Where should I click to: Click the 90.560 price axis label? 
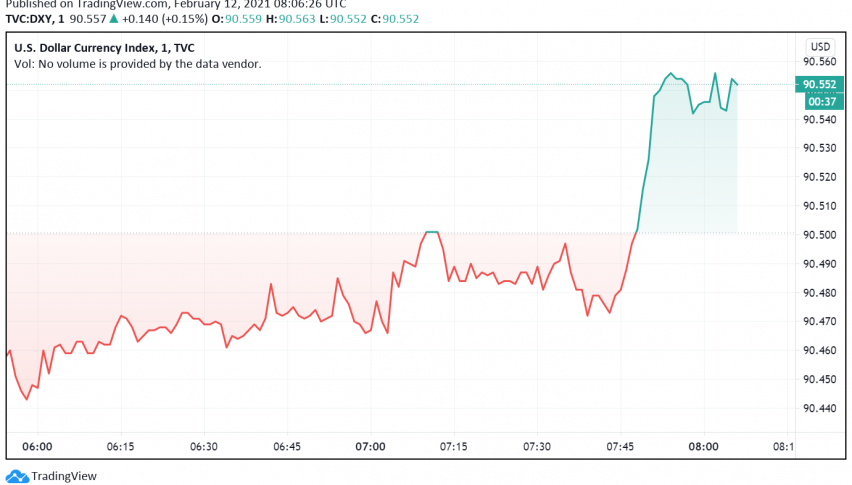click(820, 61)
